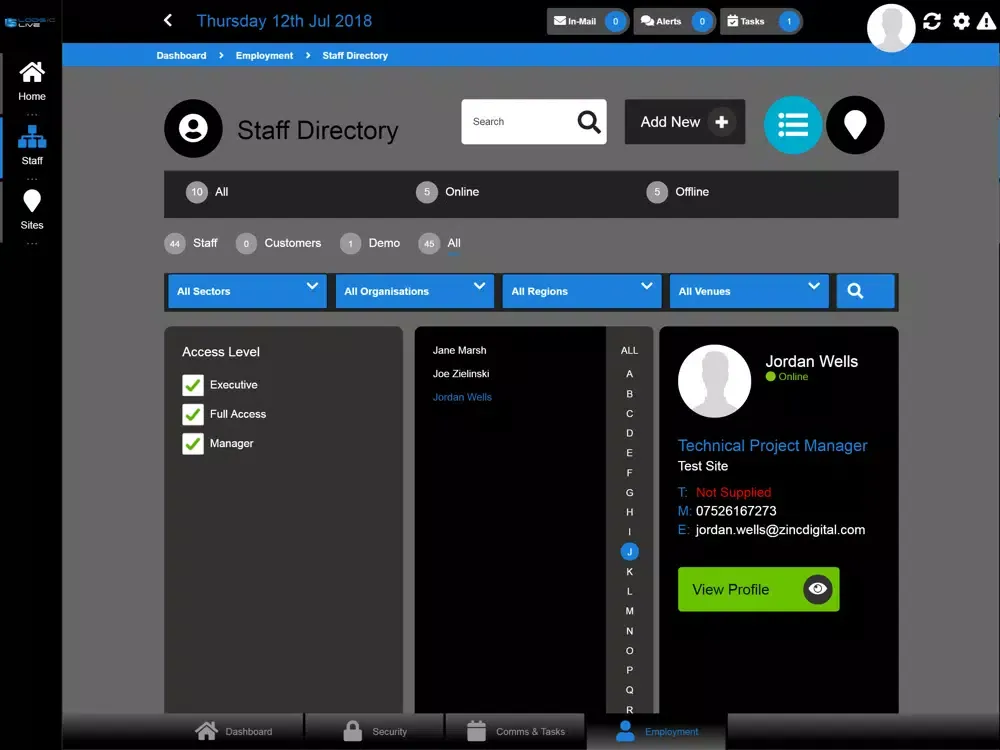This screenshot has width=1000, height=750.
Task: Open Staff in the sidebar
Action: coord(32,145)
